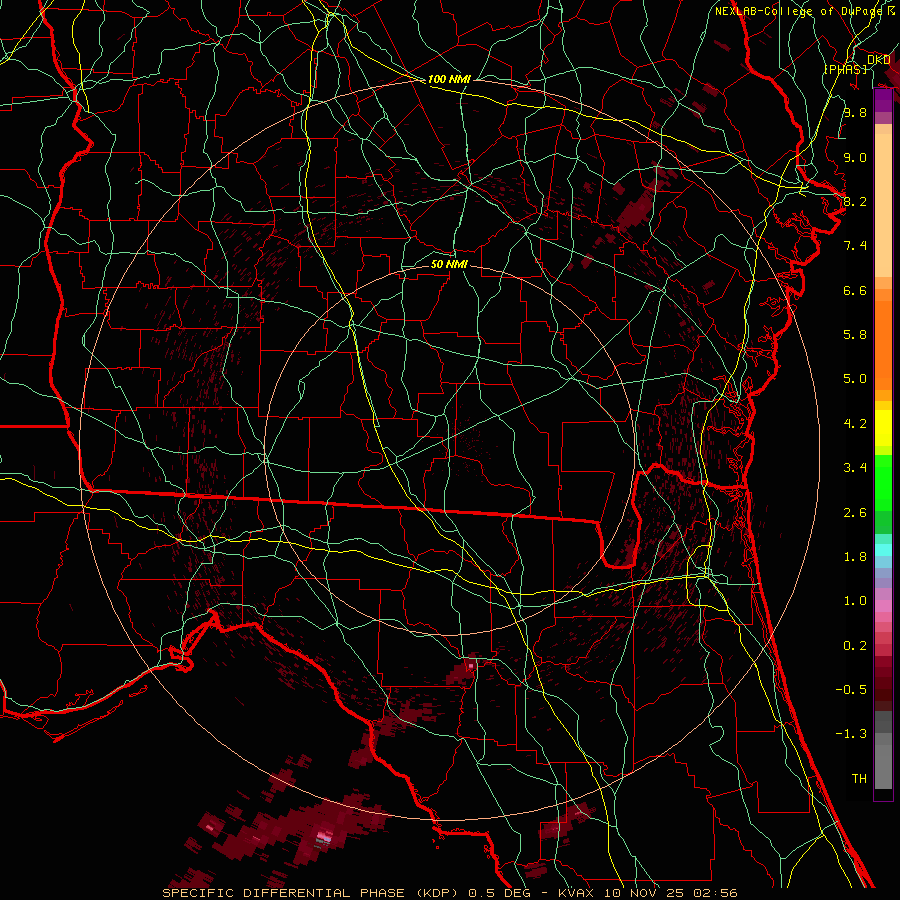Click the 100 NMI range ring label
900x900 pixels.
[x=449, y=79]
